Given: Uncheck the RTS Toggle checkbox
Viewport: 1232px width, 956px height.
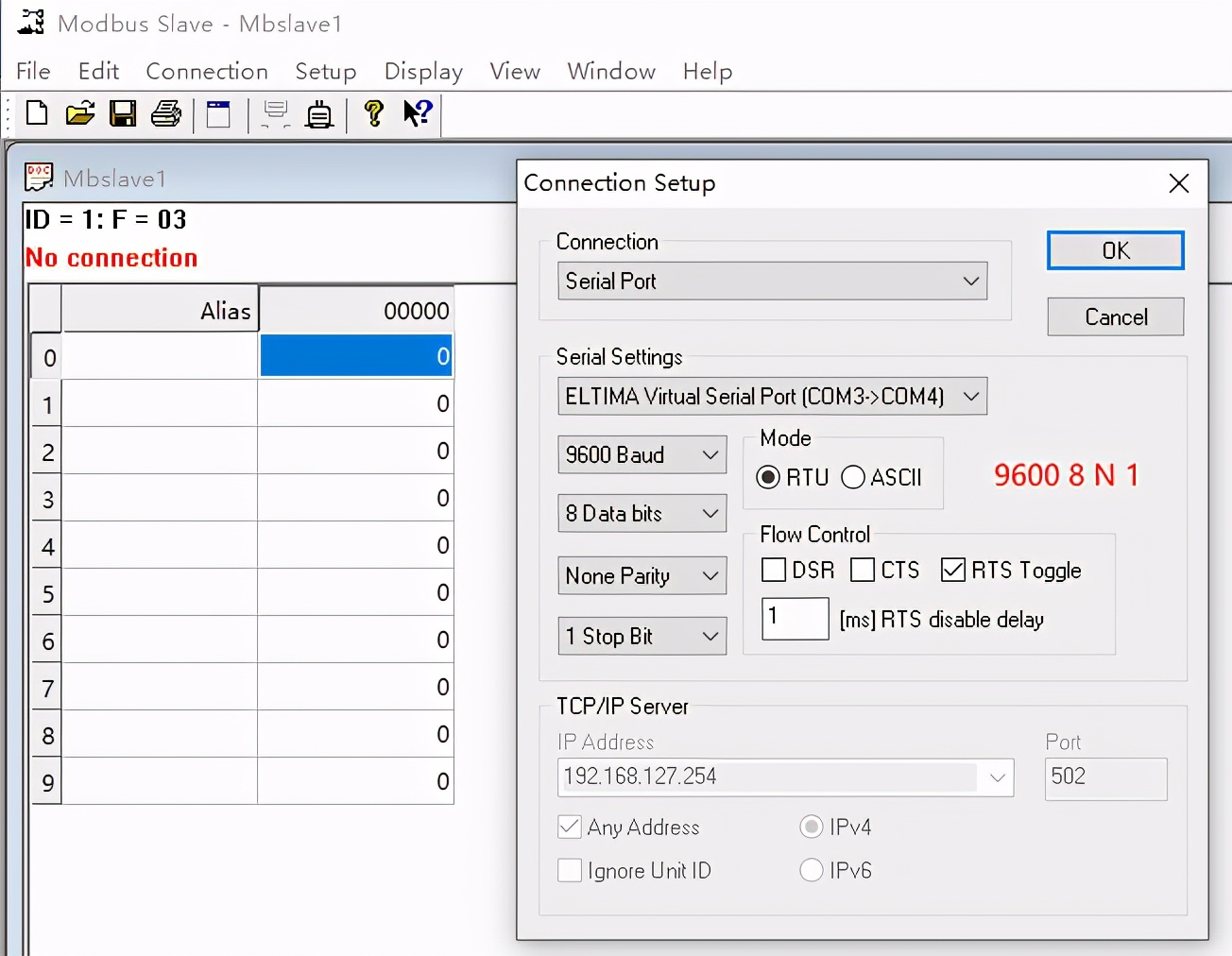Looking at the screenshot, I should (953, 570).
